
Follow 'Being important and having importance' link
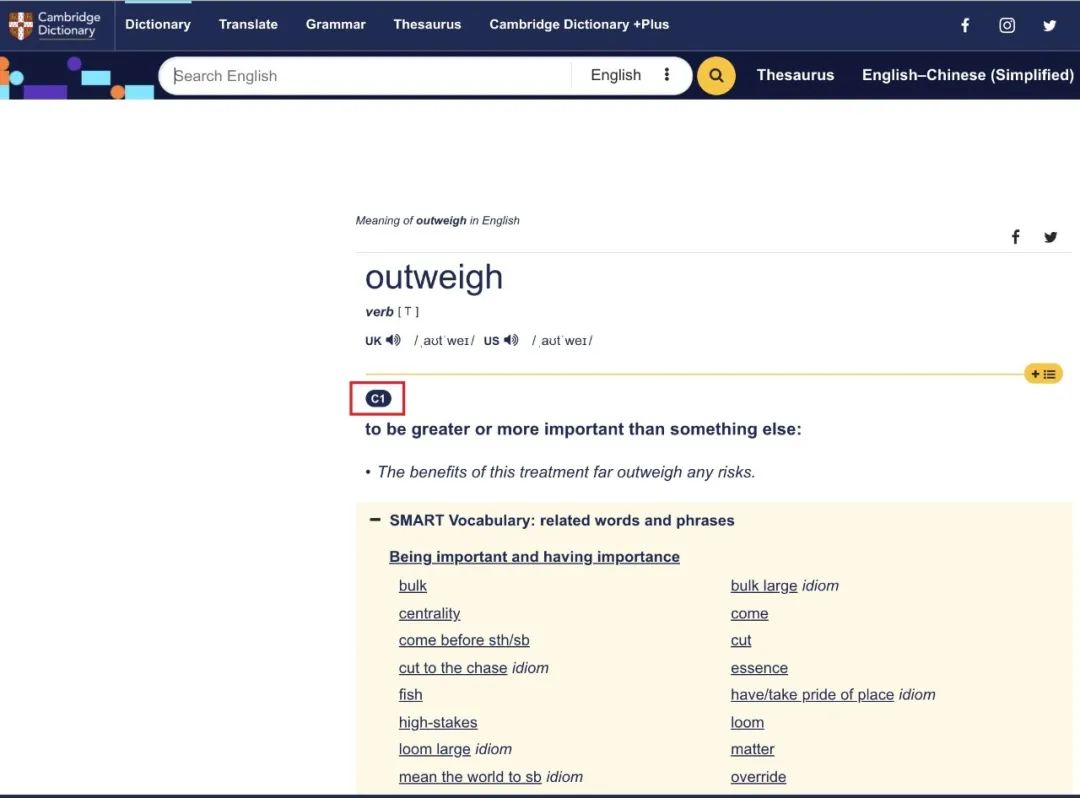[534, 557]
